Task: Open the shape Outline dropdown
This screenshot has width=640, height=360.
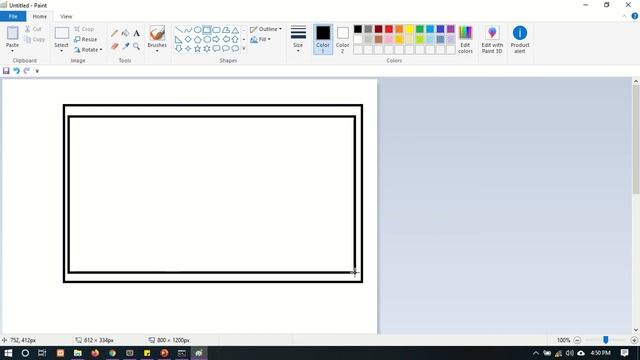Action: click(266, 29)
